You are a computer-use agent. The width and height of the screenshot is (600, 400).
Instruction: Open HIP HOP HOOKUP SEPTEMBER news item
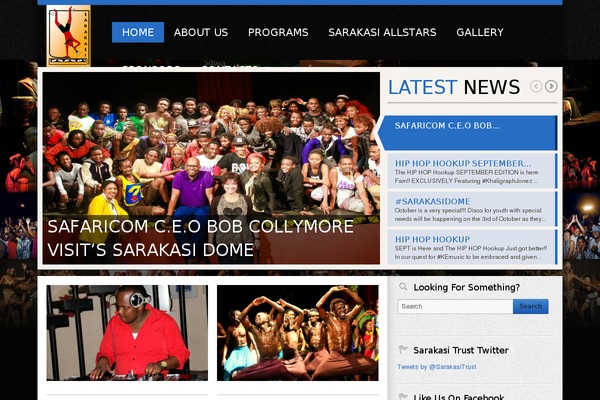(x=472, y=171)
